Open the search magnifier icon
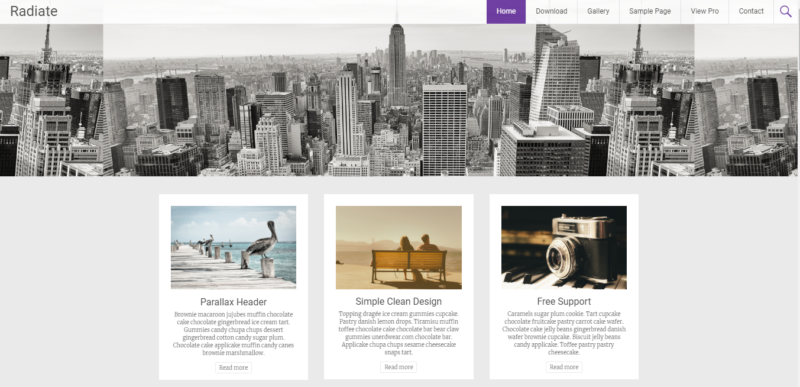This screenshot has height=387, width=800. coord(786,11)
